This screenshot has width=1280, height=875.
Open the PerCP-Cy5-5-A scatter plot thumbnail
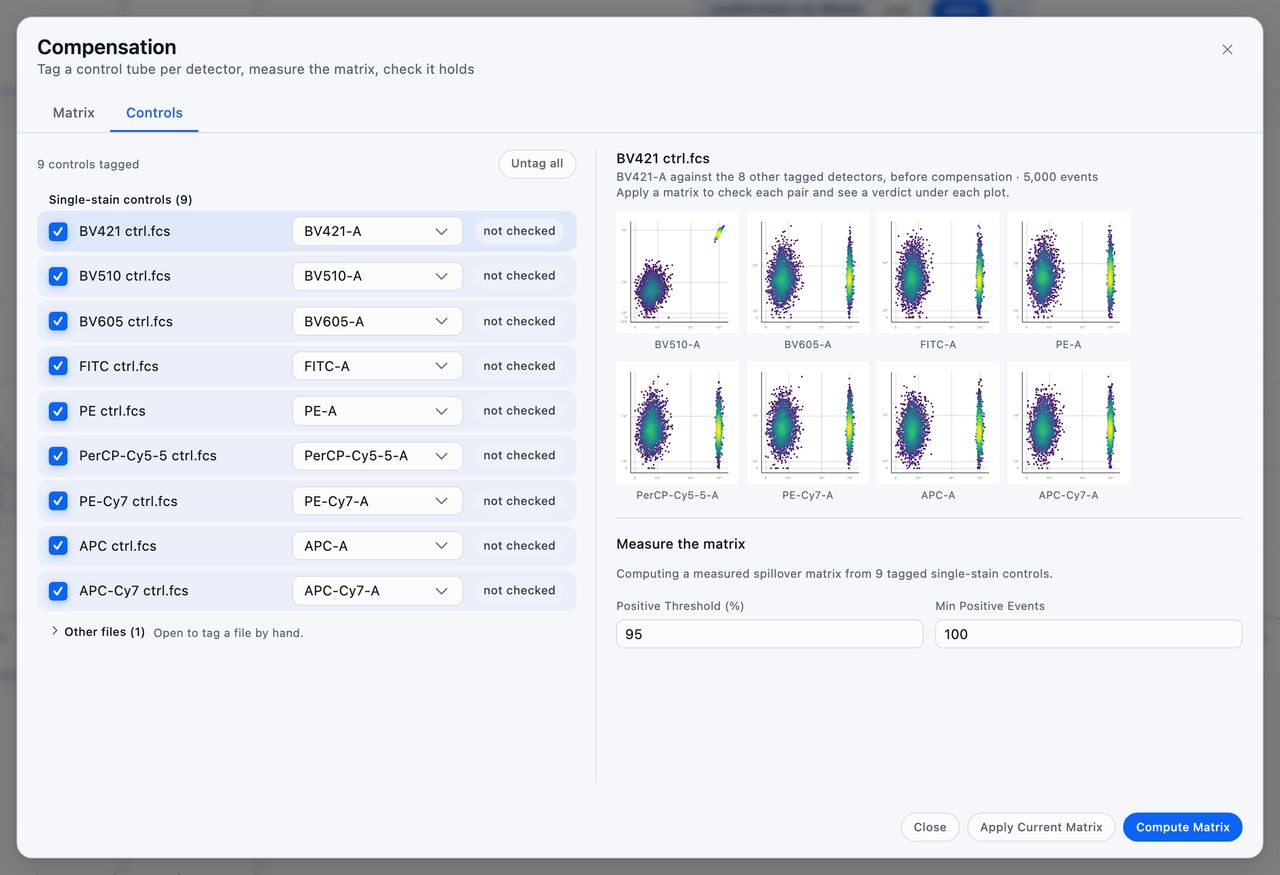(x=677, y=423)
